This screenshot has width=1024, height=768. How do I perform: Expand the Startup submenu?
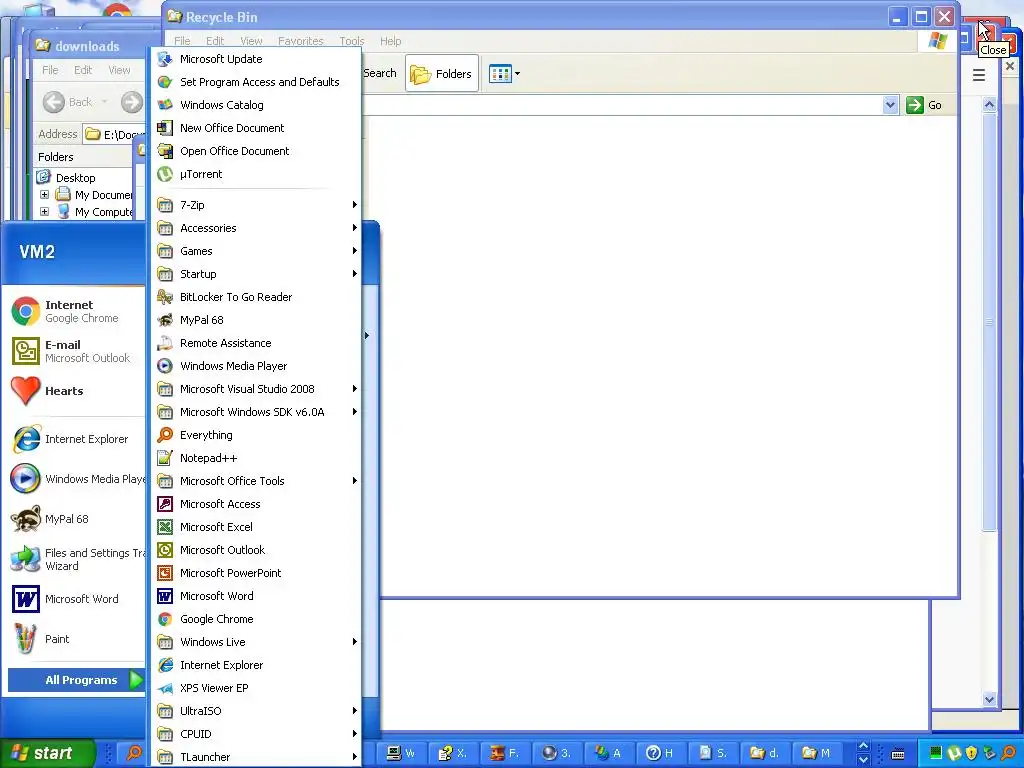click(256, 274)
